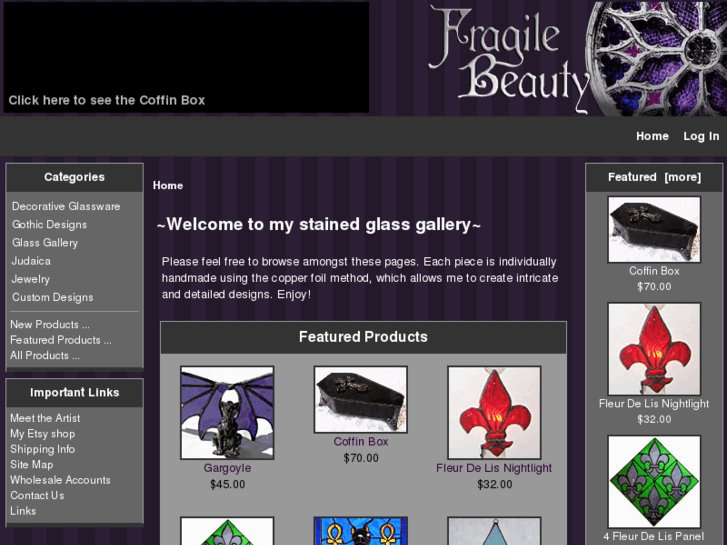Open the Contact Us page

[37, 495]
